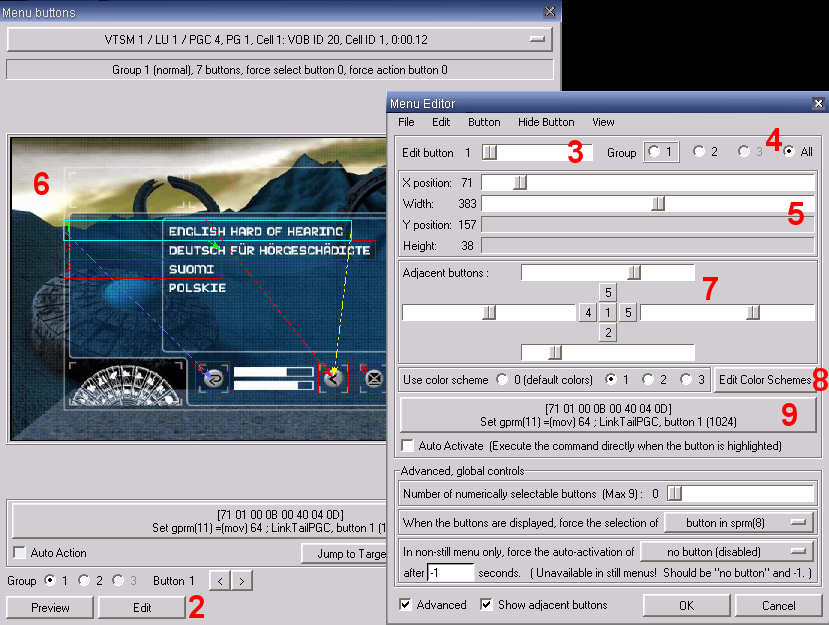The image size is (829, 625).
Task: Click the center adjacent button 1
Action: click(x=608, y=312)
